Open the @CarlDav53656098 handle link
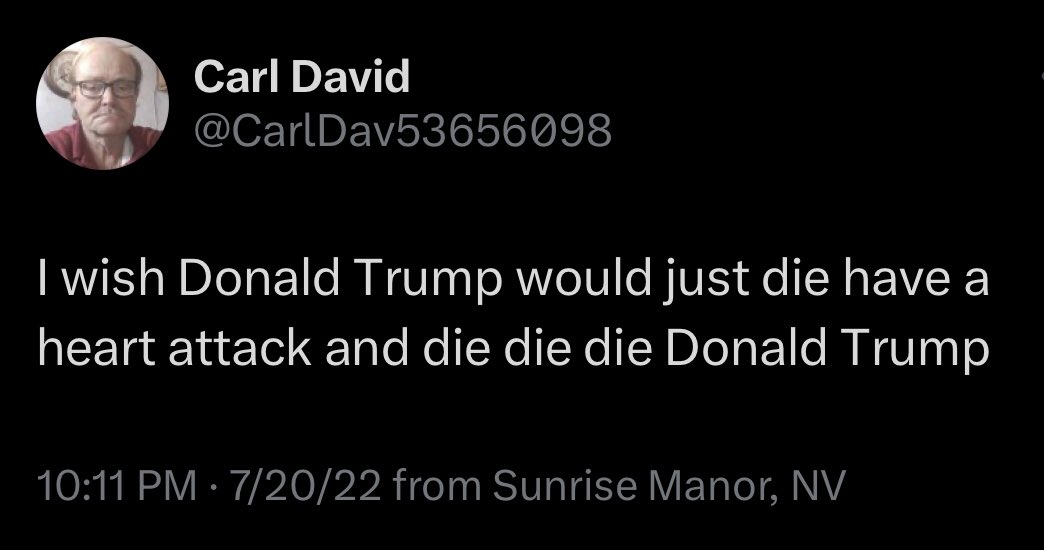 pyautogui.click(x=402, y=129)
